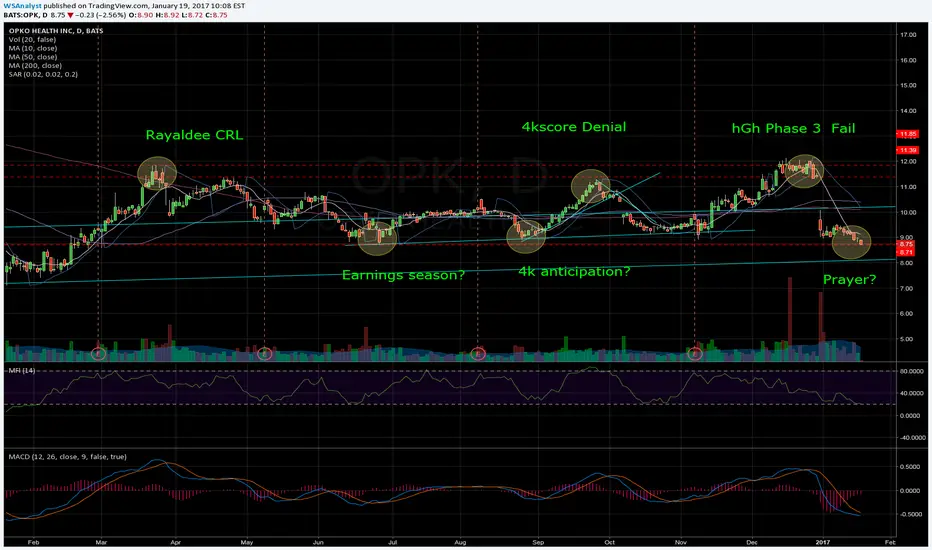This screenshot has height=550, width=932.
Task: Select the 4kscore Denial annotation text
Action: click(x=574, y=127)
